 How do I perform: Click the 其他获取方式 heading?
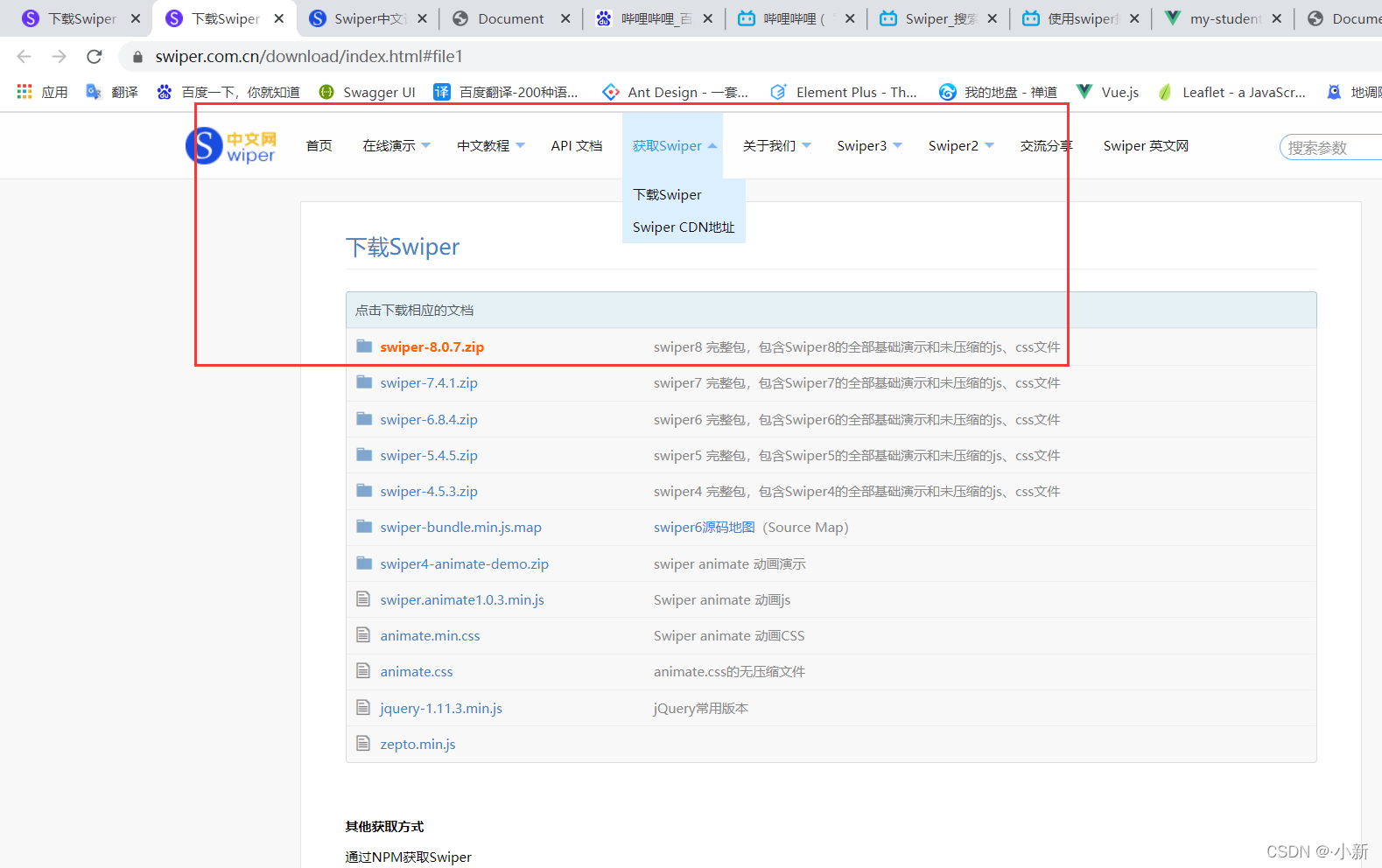pos(384,827)
